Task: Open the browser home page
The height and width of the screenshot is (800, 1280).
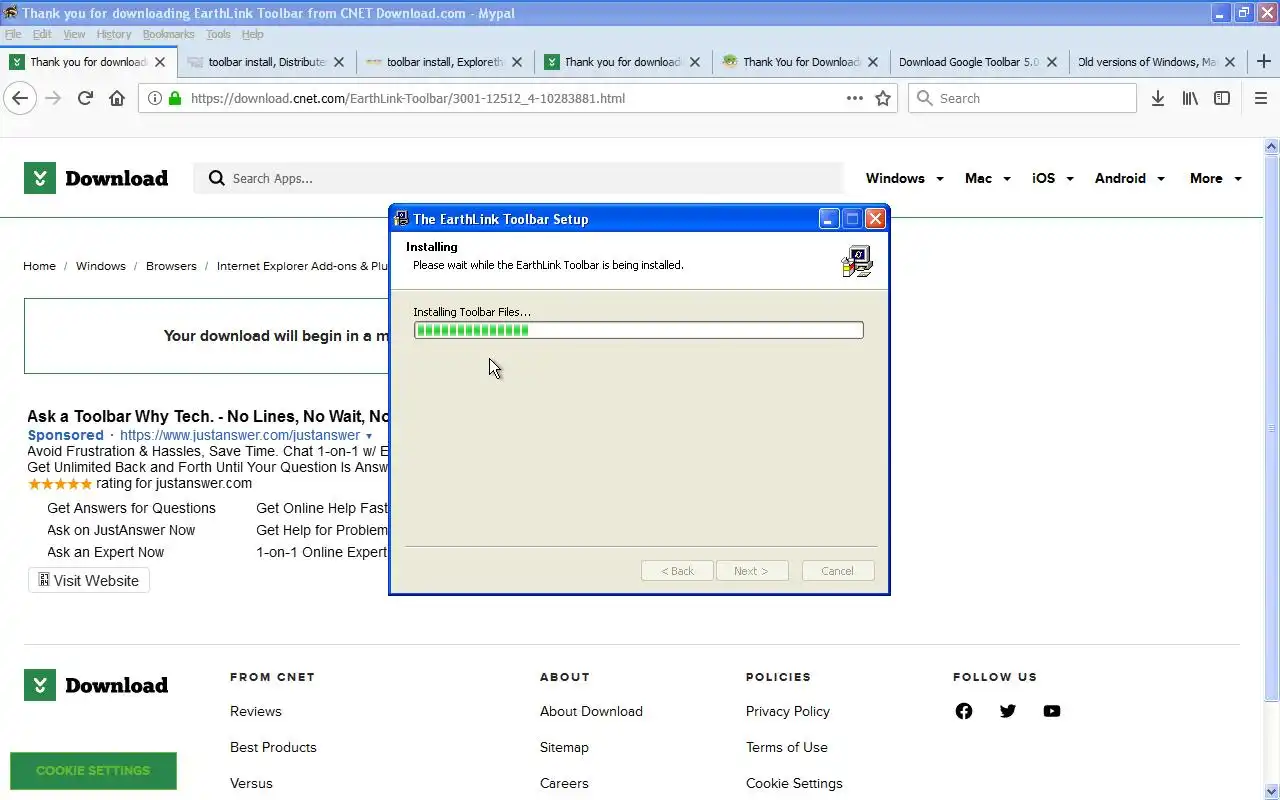Action: pyautogui.click(x=117, y=98)
